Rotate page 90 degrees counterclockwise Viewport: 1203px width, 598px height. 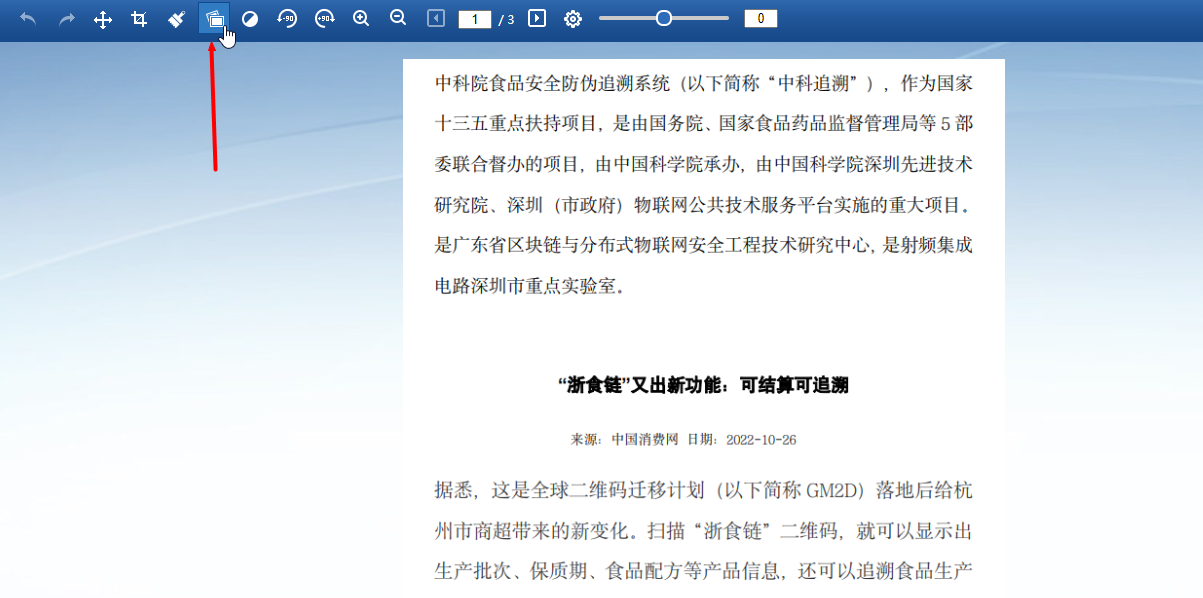click(287, 19)
